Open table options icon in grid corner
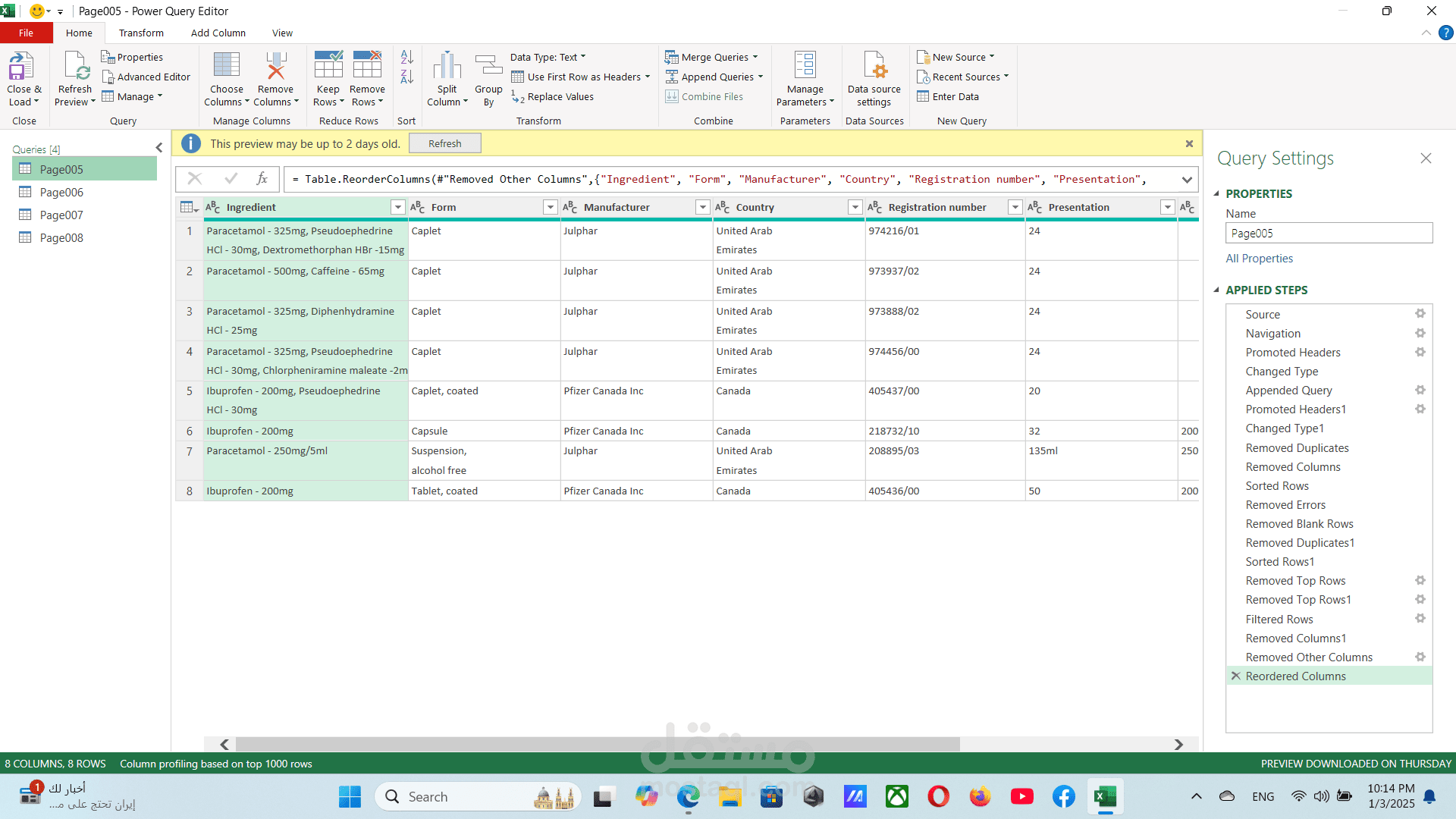This screenshot has width=1456, height=819. [189, 207]
